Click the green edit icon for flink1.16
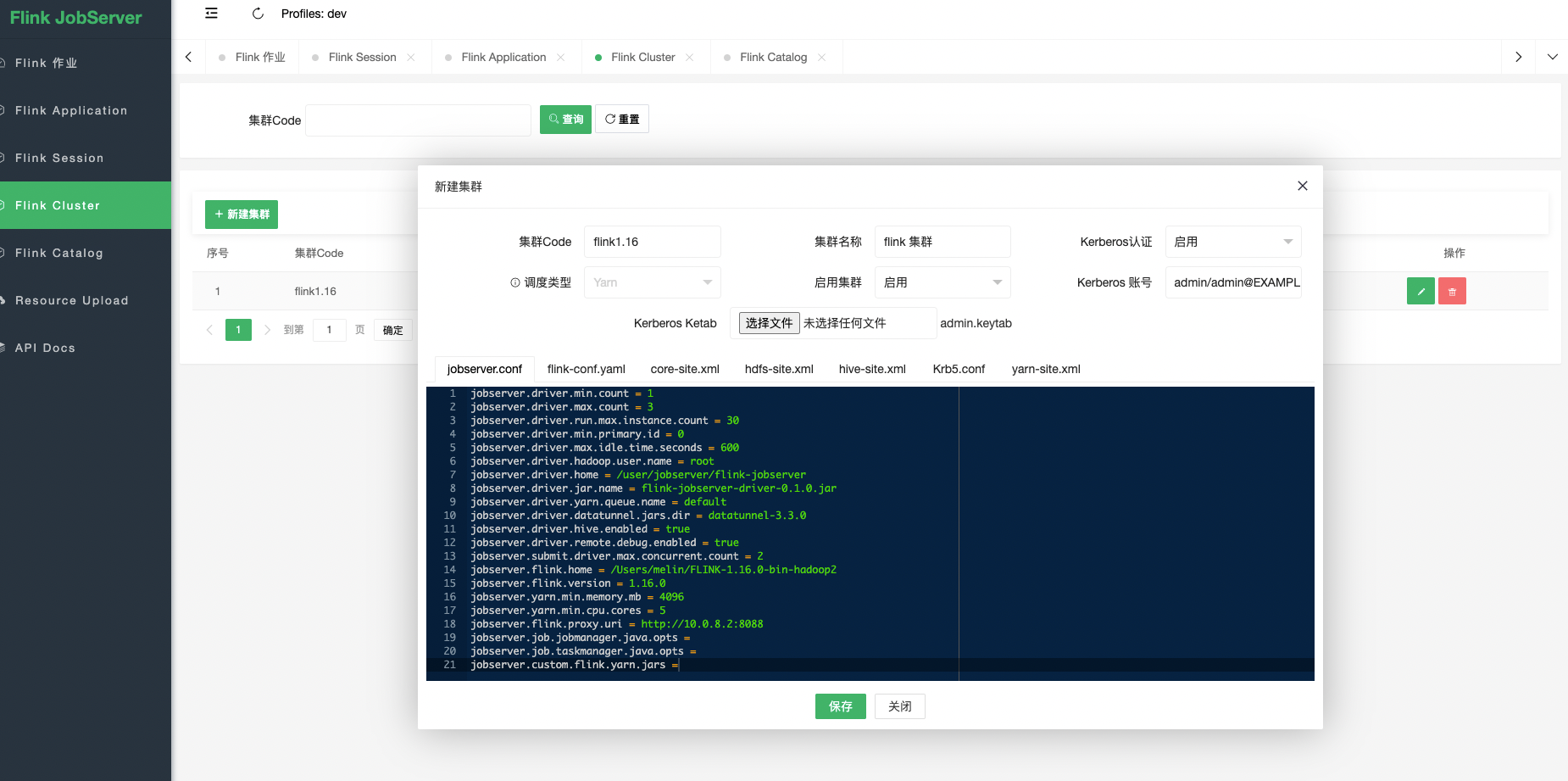The height and width of the screenshot is (781, 1568). point(1421,291)
